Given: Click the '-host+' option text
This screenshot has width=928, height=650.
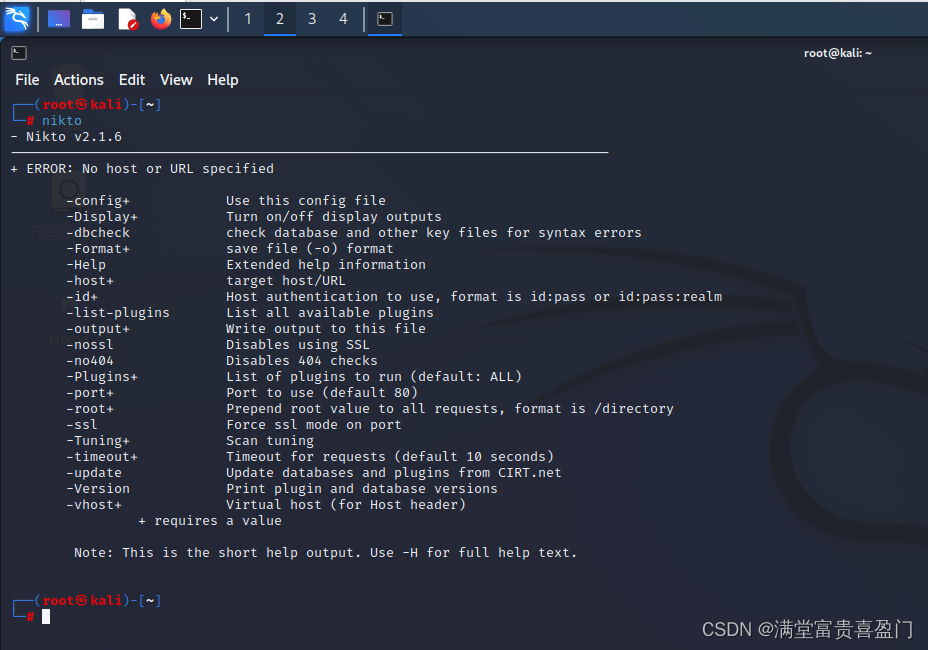Looking at the screenshot, I should [x=90, y=281].
